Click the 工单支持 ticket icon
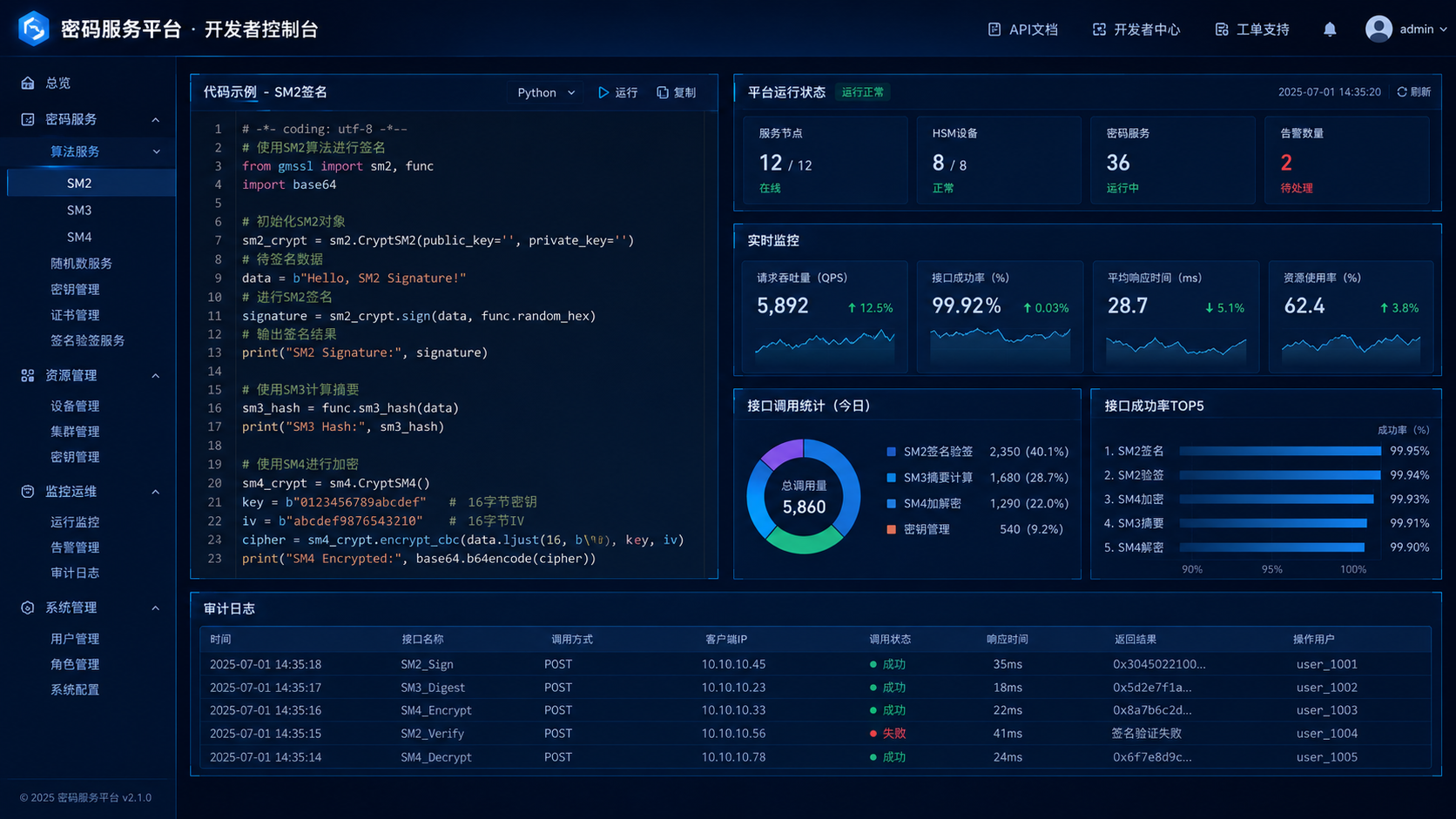 tap(1222, 30)
